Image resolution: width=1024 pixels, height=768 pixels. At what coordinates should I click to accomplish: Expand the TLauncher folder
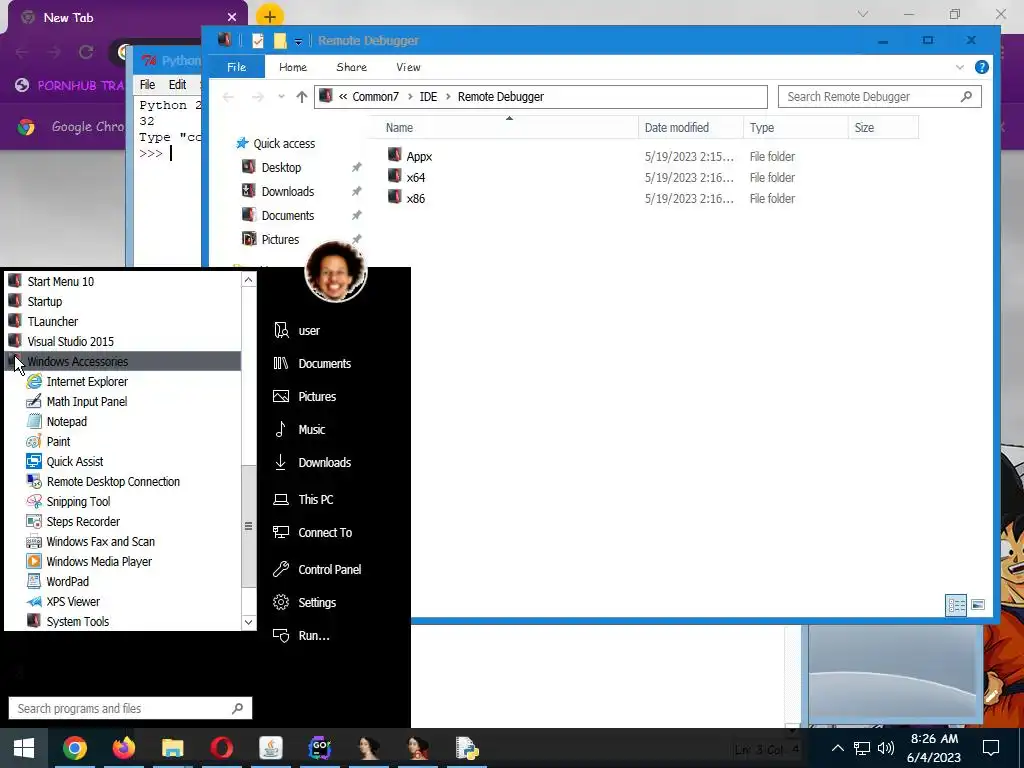[52, 321]
